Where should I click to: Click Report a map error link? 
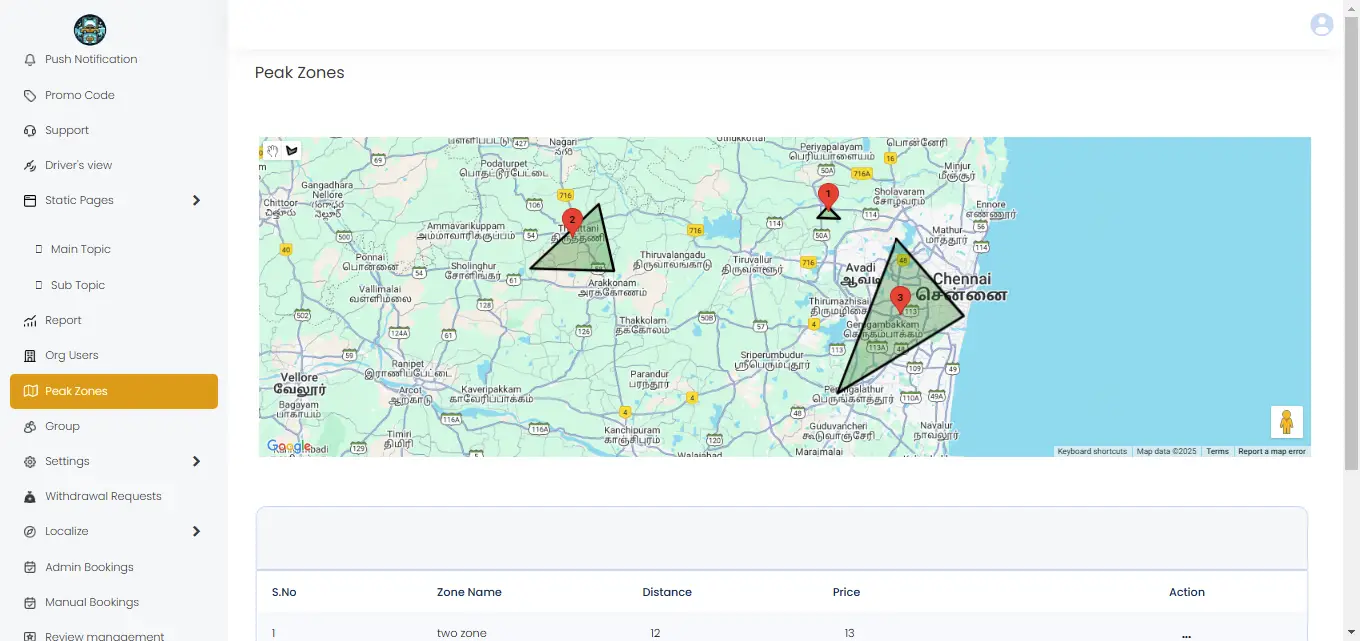[x=1272, y=452]
